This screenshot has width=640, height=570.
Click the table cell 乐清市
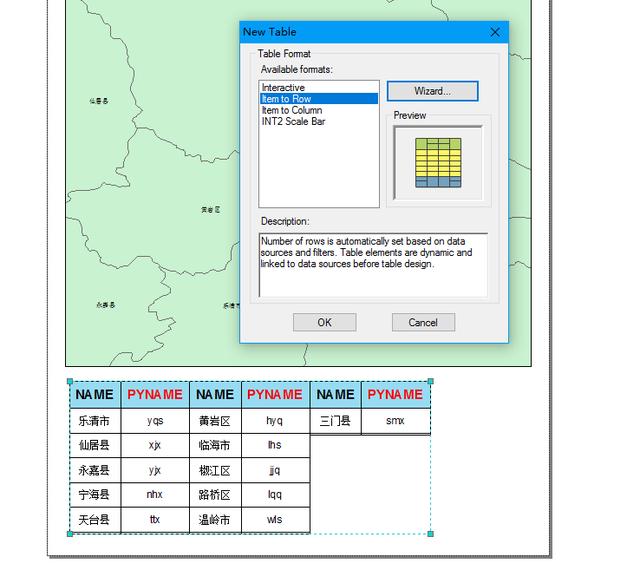pyautogui.click(x=94, y=421)
